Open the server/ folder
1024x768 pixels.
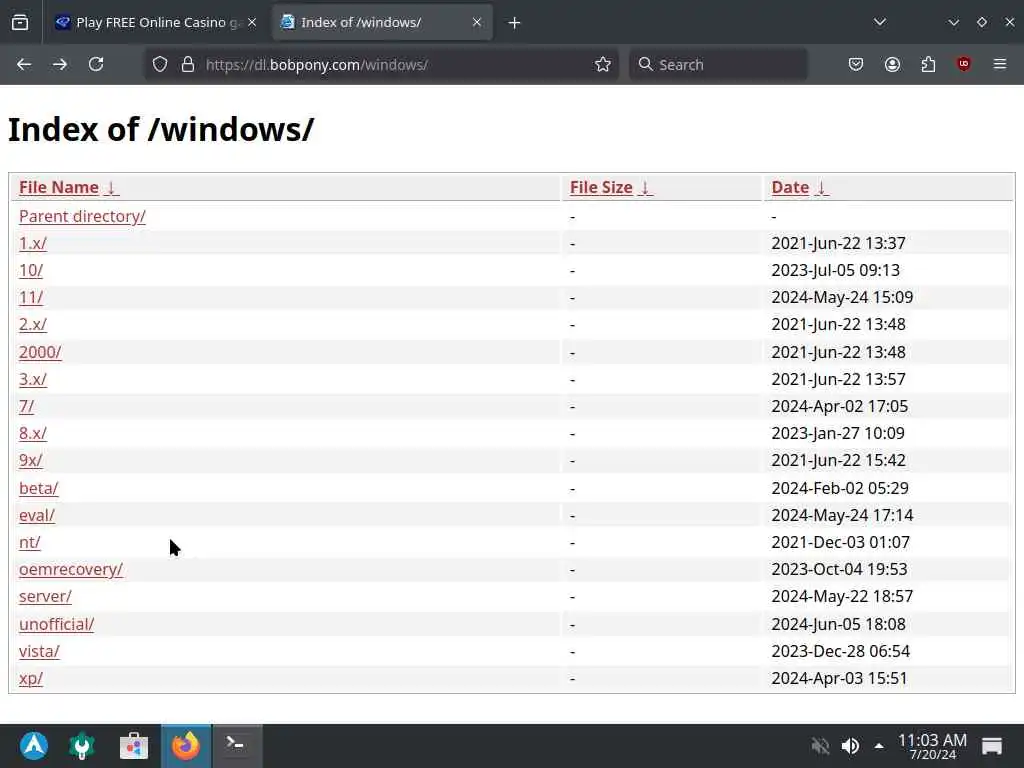tap(45, 596)
